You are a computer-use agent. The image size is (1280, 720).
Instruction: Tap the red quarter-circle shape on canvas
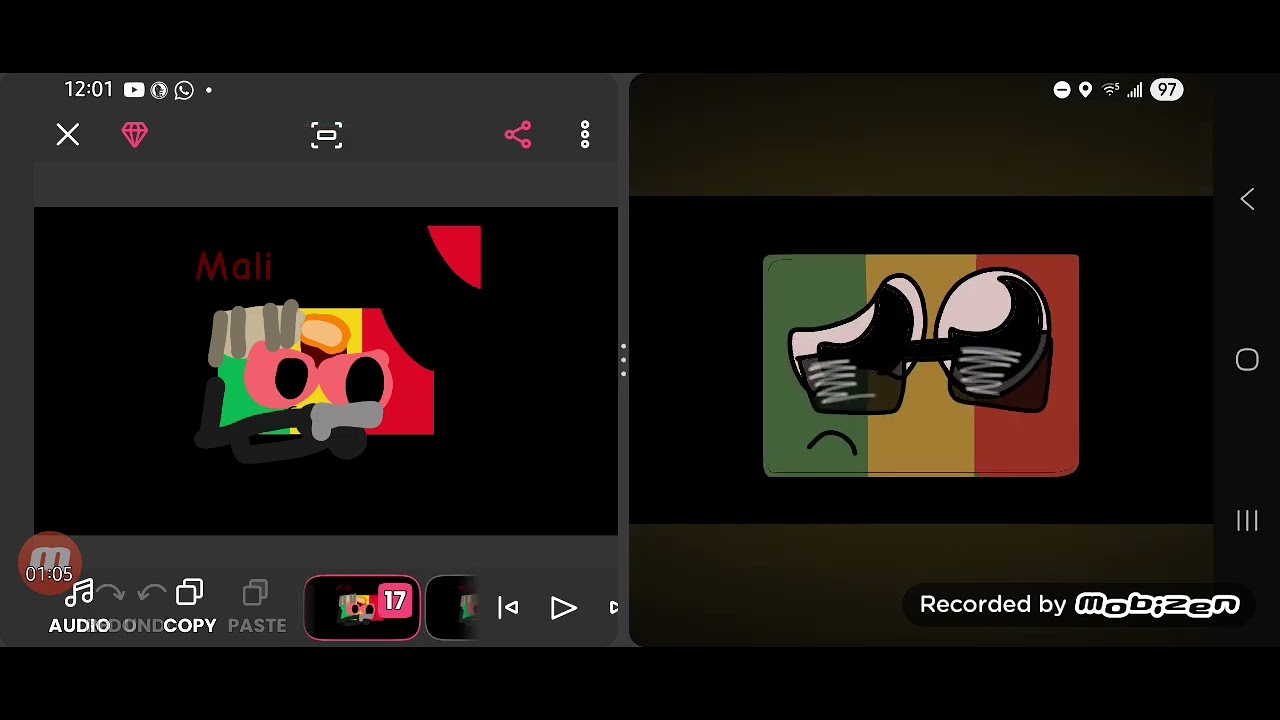(455, 256)
